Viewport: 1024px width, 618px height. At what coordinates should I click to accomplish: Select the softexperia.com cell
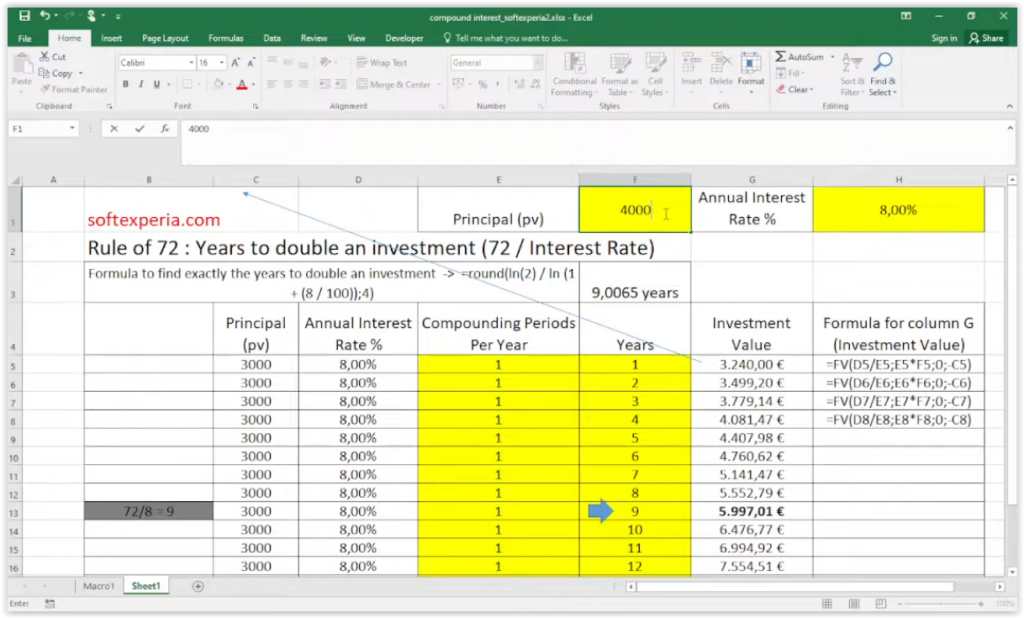(x=149, y=210)
